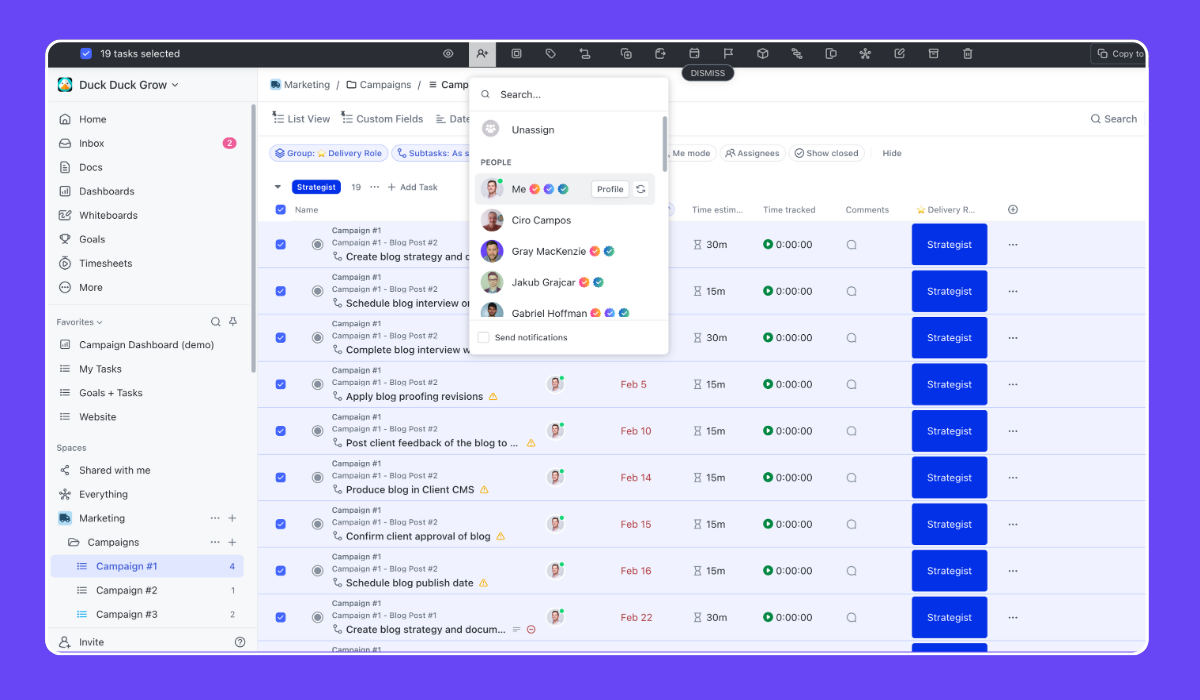Open the Tags tool in the action bar

550,53
